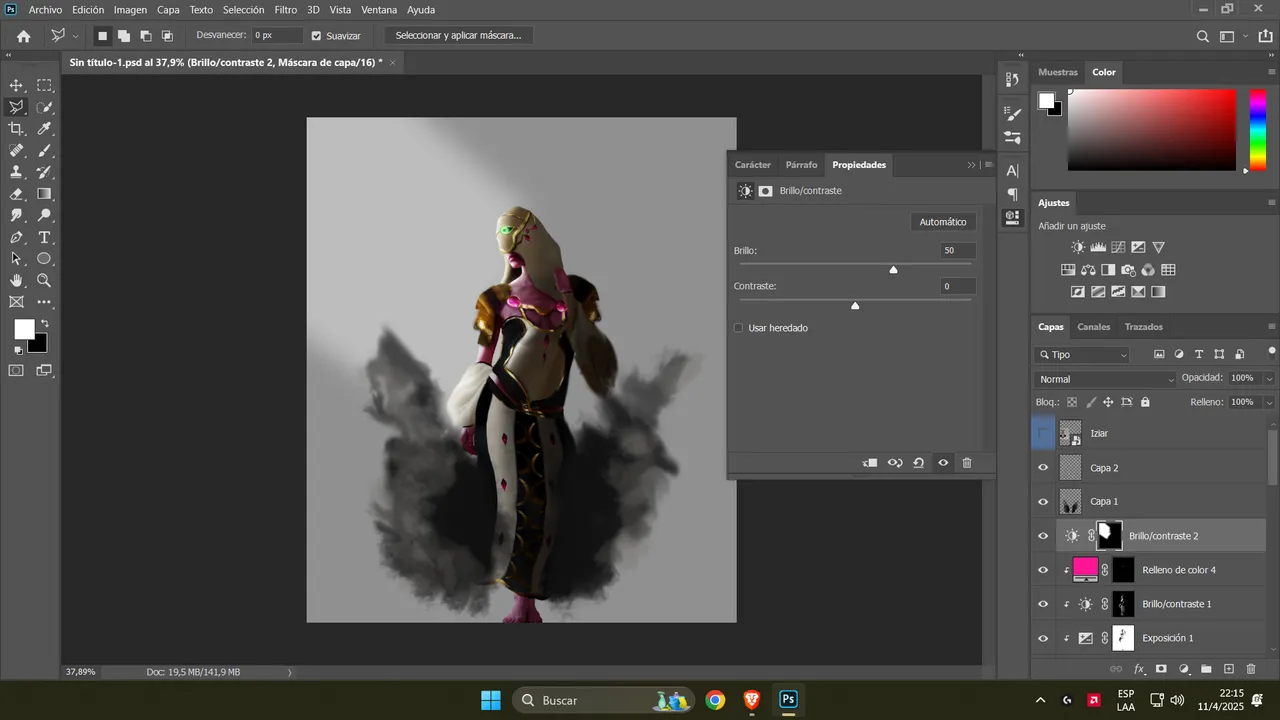Viewport: 1280px width, 720px height.
Task: Enable the Usar heredado checkbox
Action: click(x=739, y=328)
